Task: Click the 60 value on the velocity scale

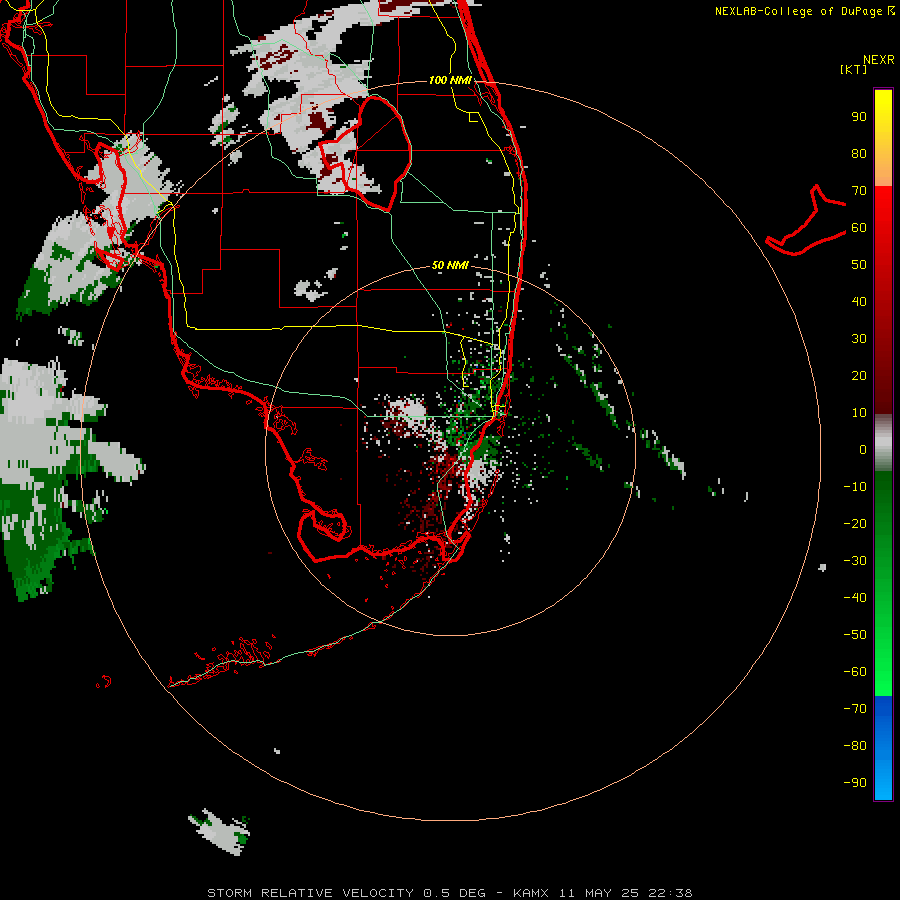Action: [x=859, y=227]
